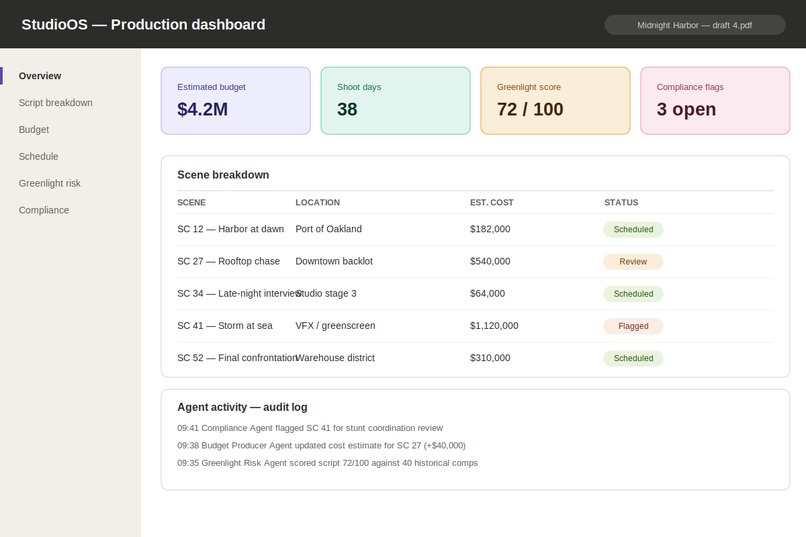Click Scheduled badge for SC 52
806x537 pixels.
click(633, 358)
